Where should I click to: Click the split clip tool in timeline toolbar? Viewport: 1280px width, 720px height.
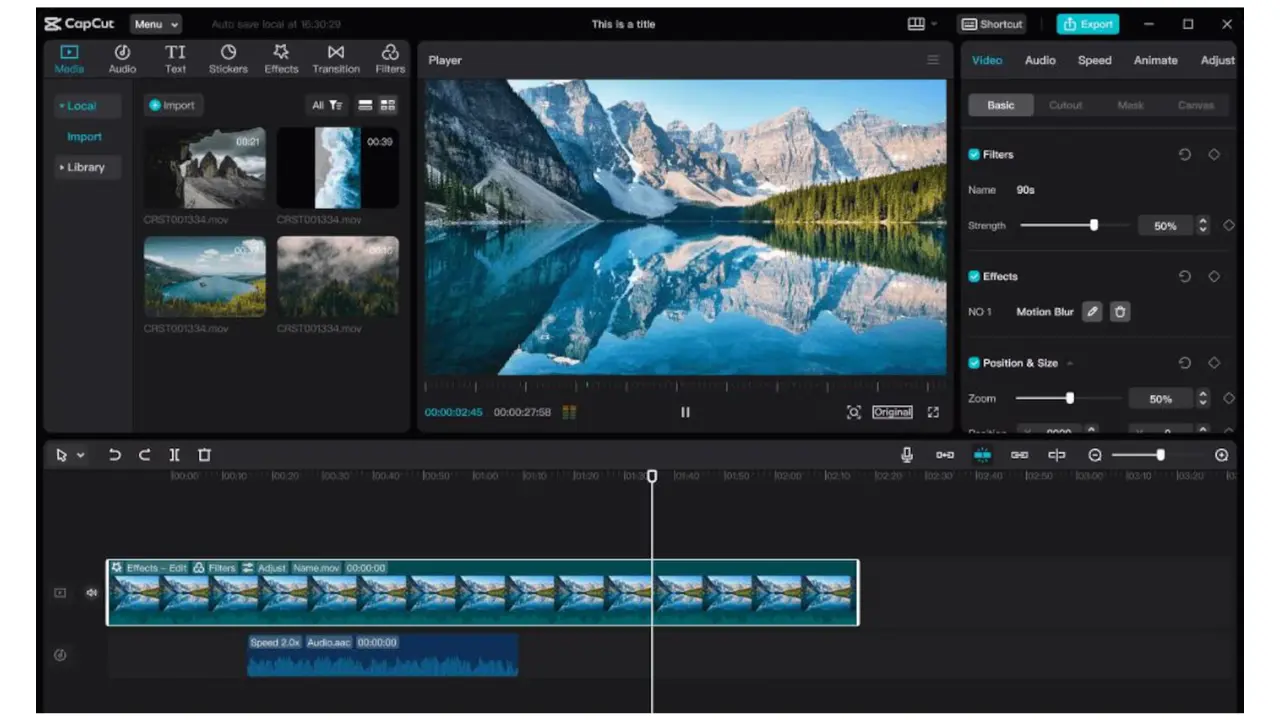(175, 455)
